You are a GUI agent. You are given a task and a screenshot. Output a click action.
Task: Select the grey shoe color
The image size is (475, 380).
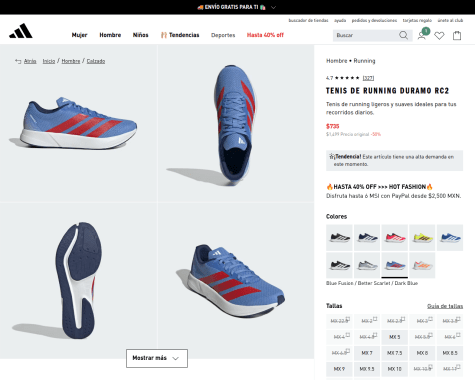click(367, 265)
